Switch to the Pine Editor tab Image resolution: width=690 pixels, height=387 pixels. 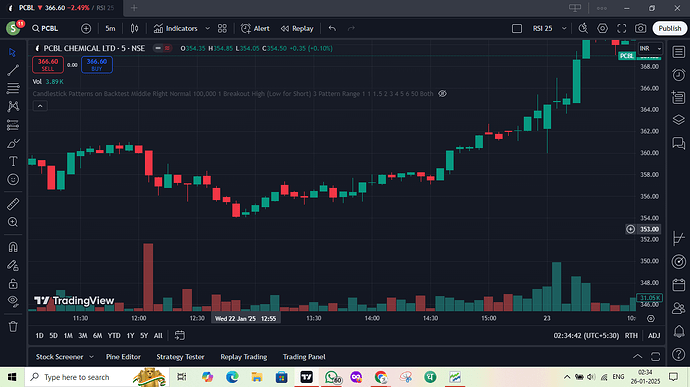pyautogui.click(x=123, y=357)
